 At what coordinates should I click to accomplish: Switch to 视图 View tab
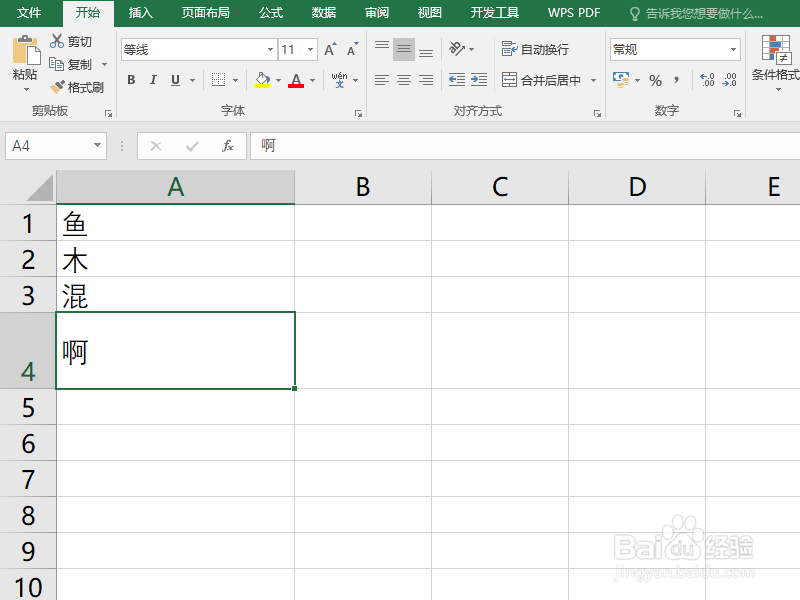pyautogui.click(x=429, y=13)
